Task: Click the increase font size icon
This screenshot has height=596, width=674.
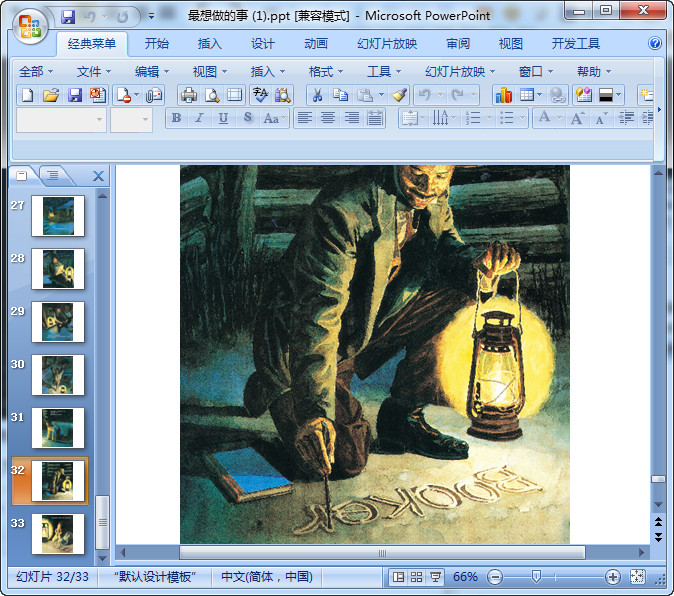Action: coord(577,118)
